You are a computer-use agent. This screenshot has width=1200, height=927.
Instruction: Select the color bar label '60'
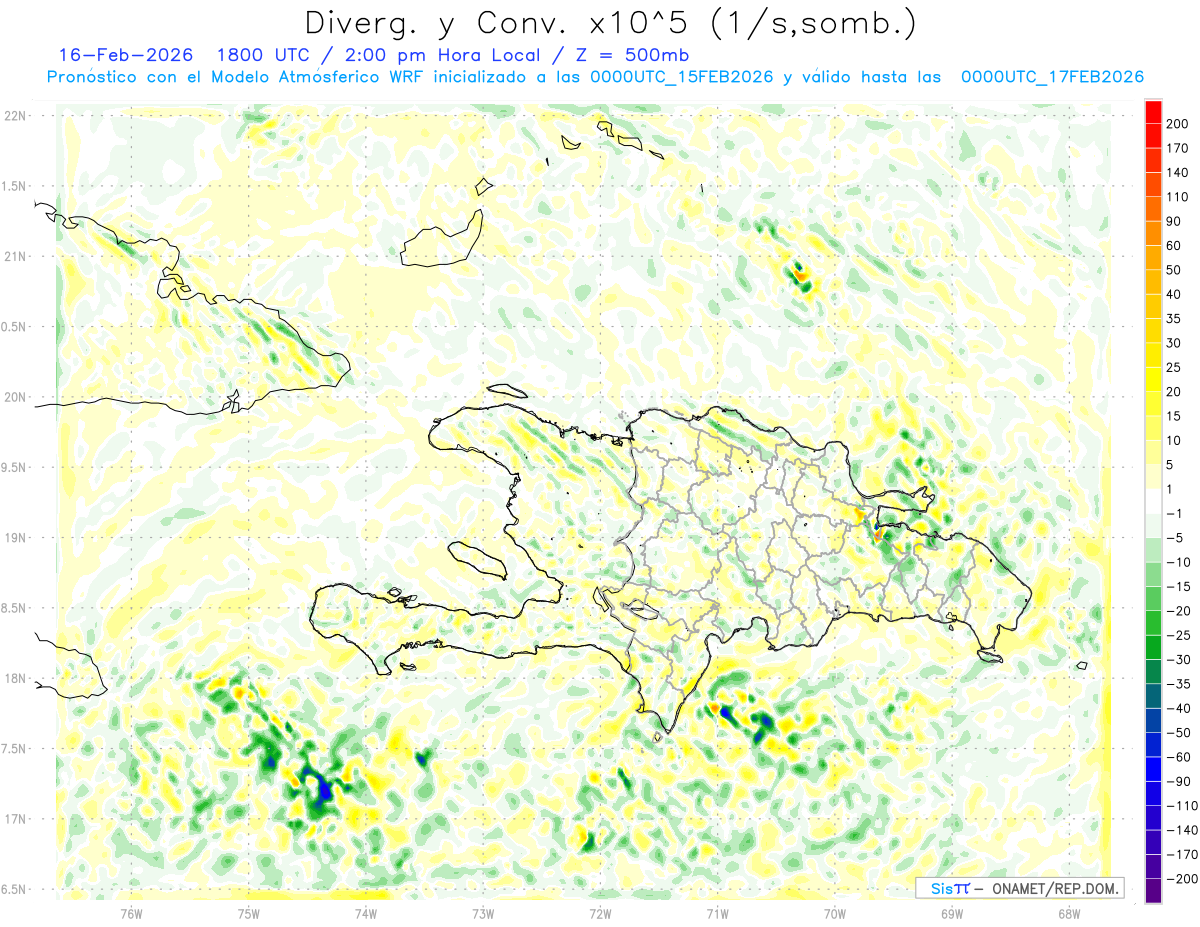tap(1174, 245)
